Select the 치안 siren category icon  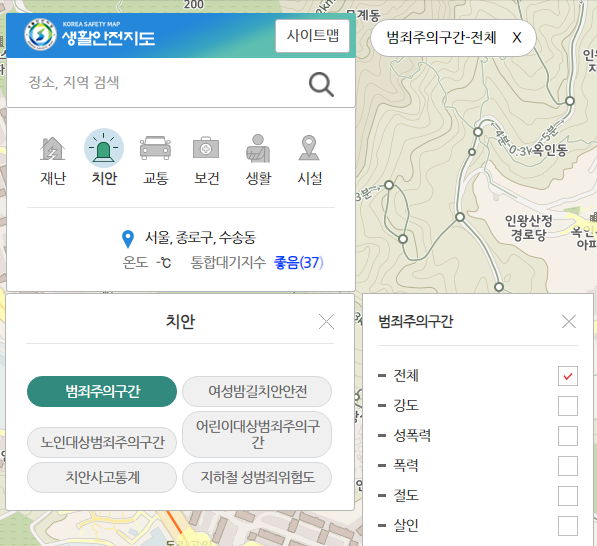point(104,148)
